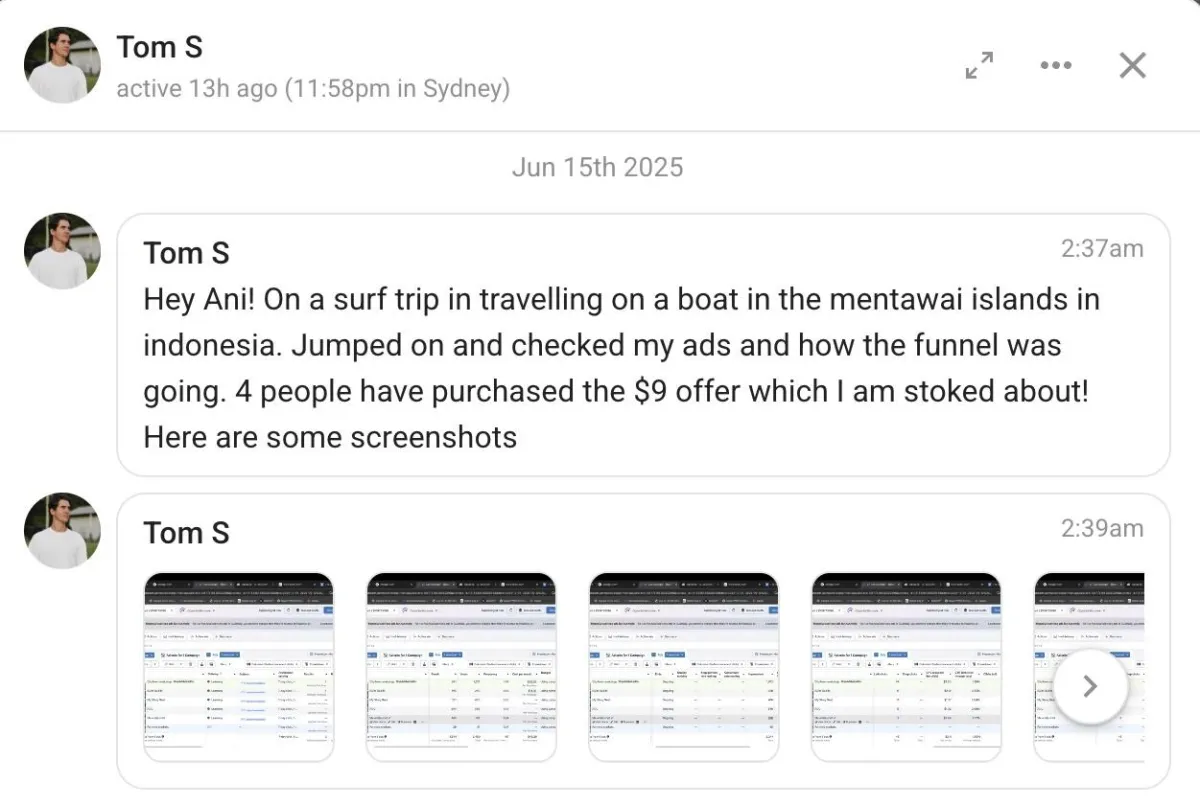The width and height of the screenshot is (1200, 805).
Task: Click Tom S's avatar in the header
Action: [x=62, y=65]
